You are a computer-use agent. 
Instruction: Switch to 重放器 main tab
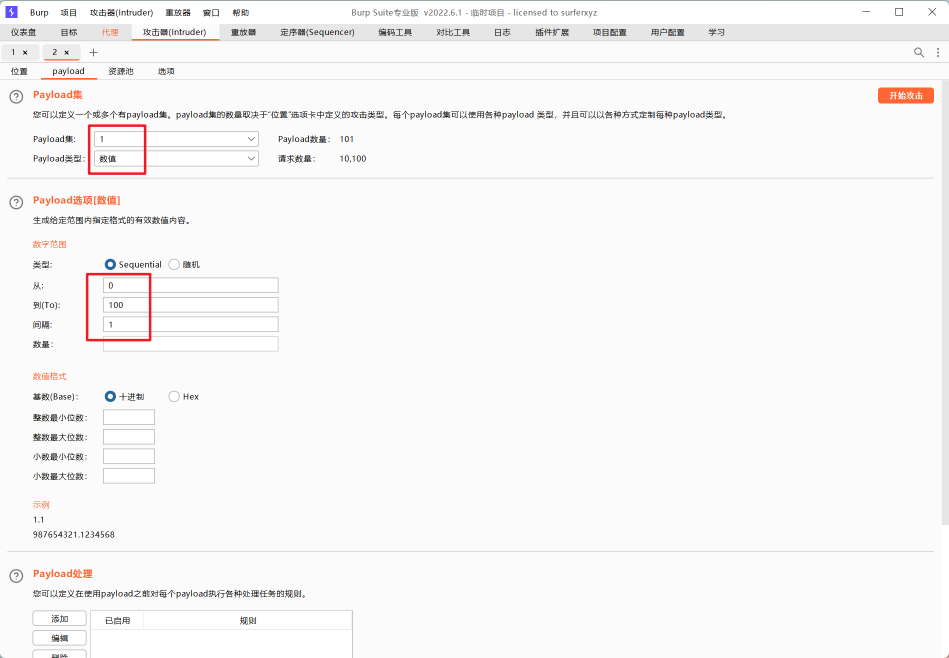(x=243, y=32)
